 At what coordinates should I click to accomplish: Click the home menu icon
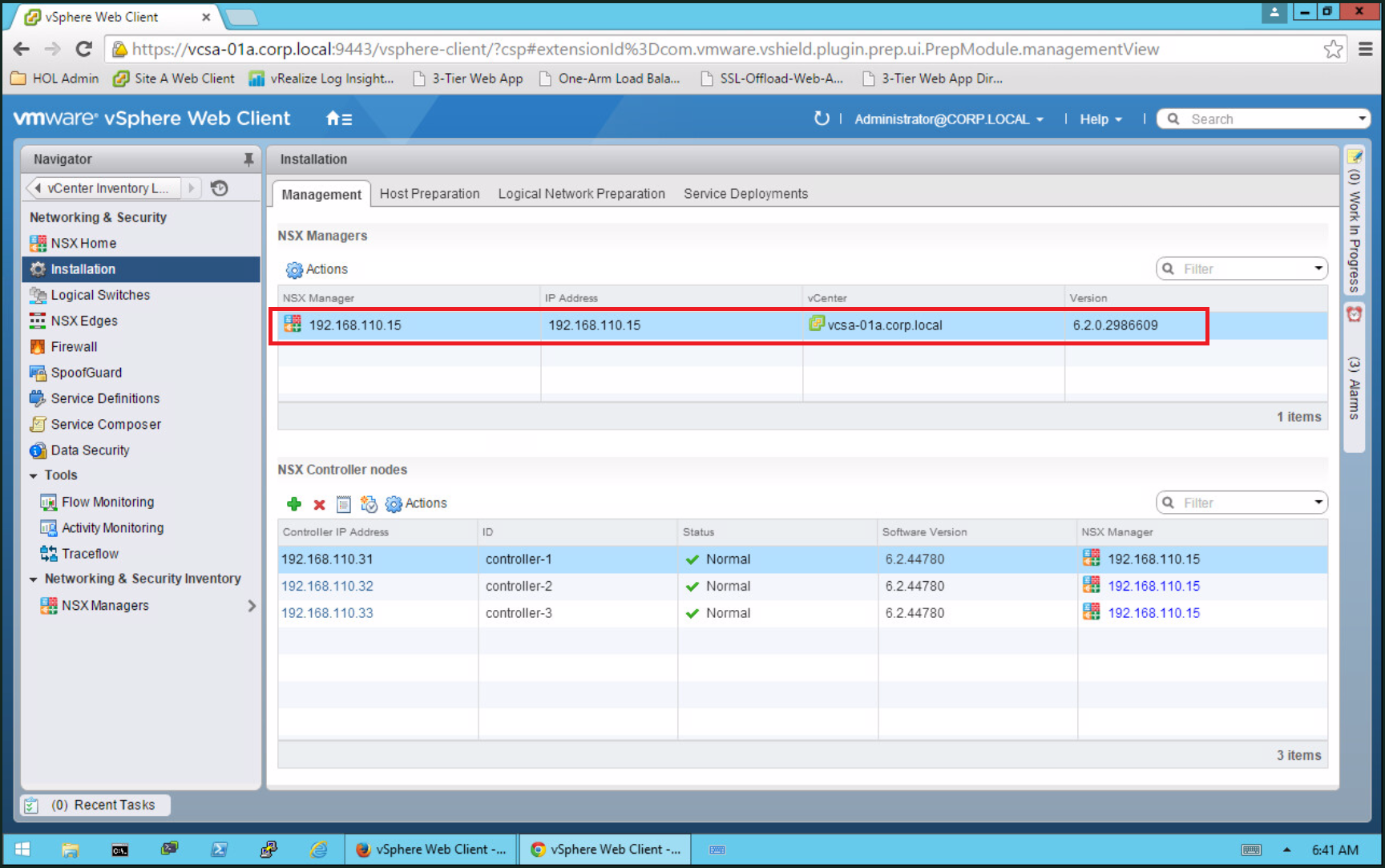(x=338, y=119)
